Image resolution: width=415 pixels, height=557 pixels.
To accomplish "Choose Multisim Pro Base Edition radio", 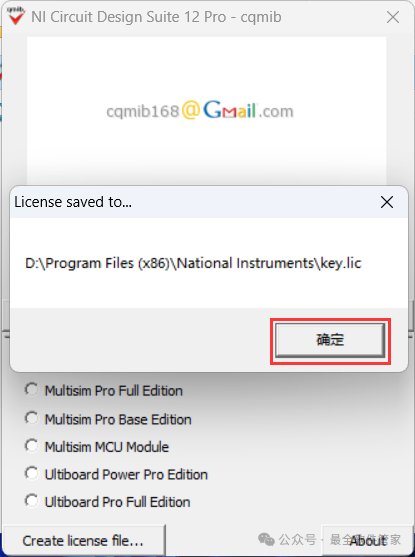I will pyautogui.click(x=108, y=419).
